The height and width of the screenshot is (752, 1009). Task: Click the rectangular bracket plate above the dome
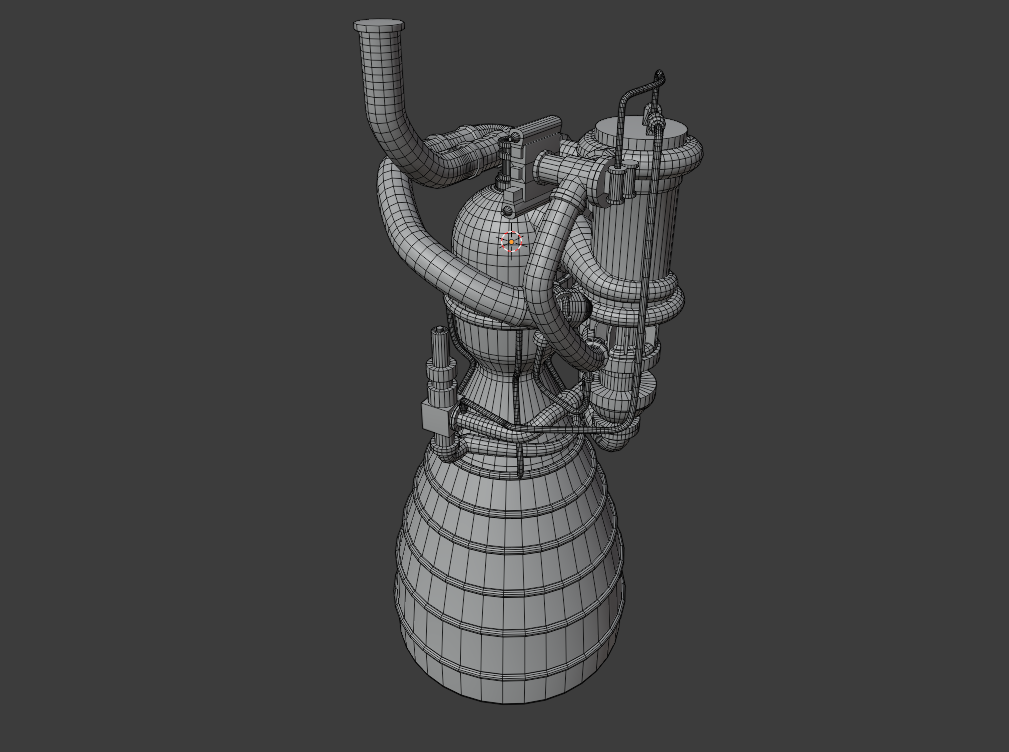[x=538, y=136]
